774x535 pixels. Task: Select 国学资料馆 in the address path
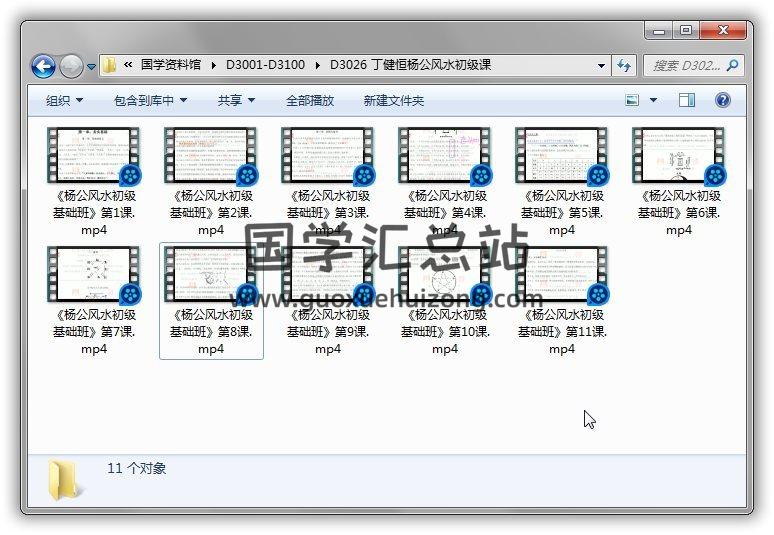pyautogui.click(x=171, y=65)
